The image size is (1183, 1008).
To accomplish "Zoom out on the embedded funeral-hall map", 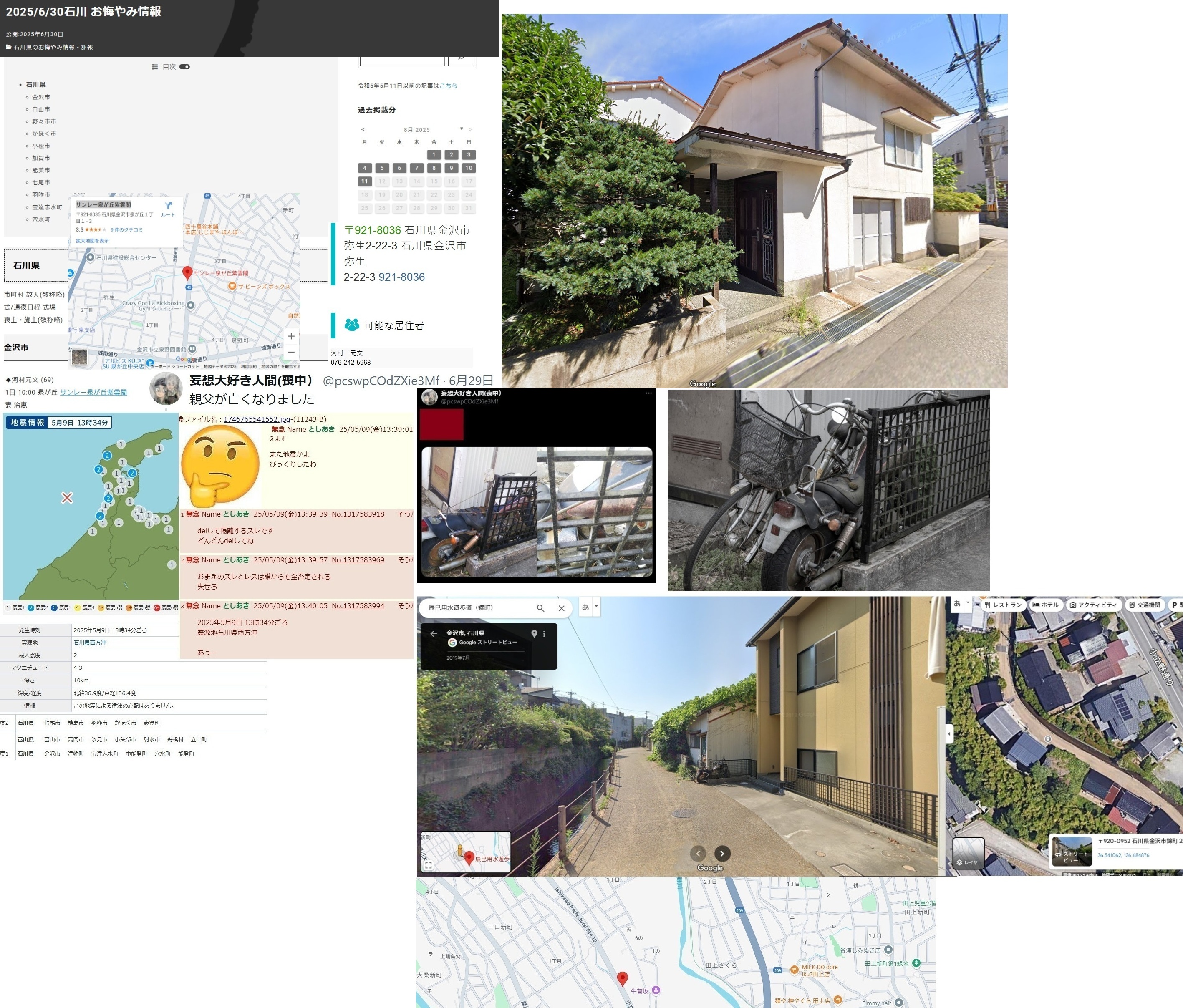I will pos(291,352).
